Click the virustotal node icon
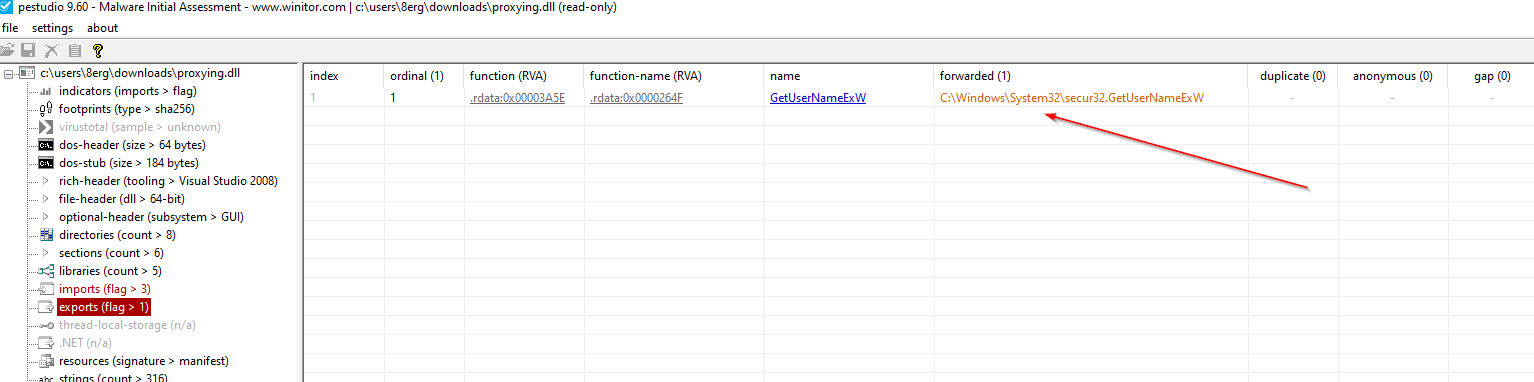The height and width of the screenshot is (382, 1534). tap(46, 127)
